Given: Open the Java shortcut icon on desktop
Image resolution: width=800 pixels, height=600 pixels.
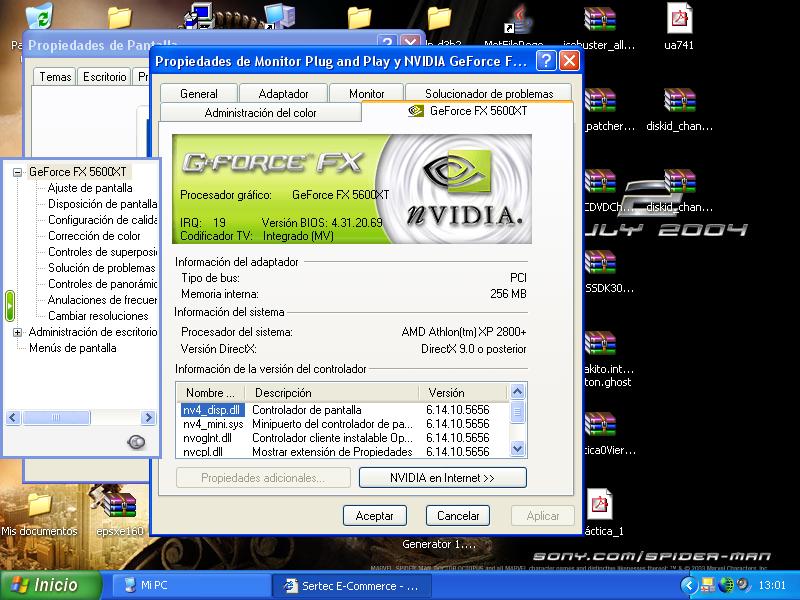Looking at the screenshot, I should tap(518, 19).
